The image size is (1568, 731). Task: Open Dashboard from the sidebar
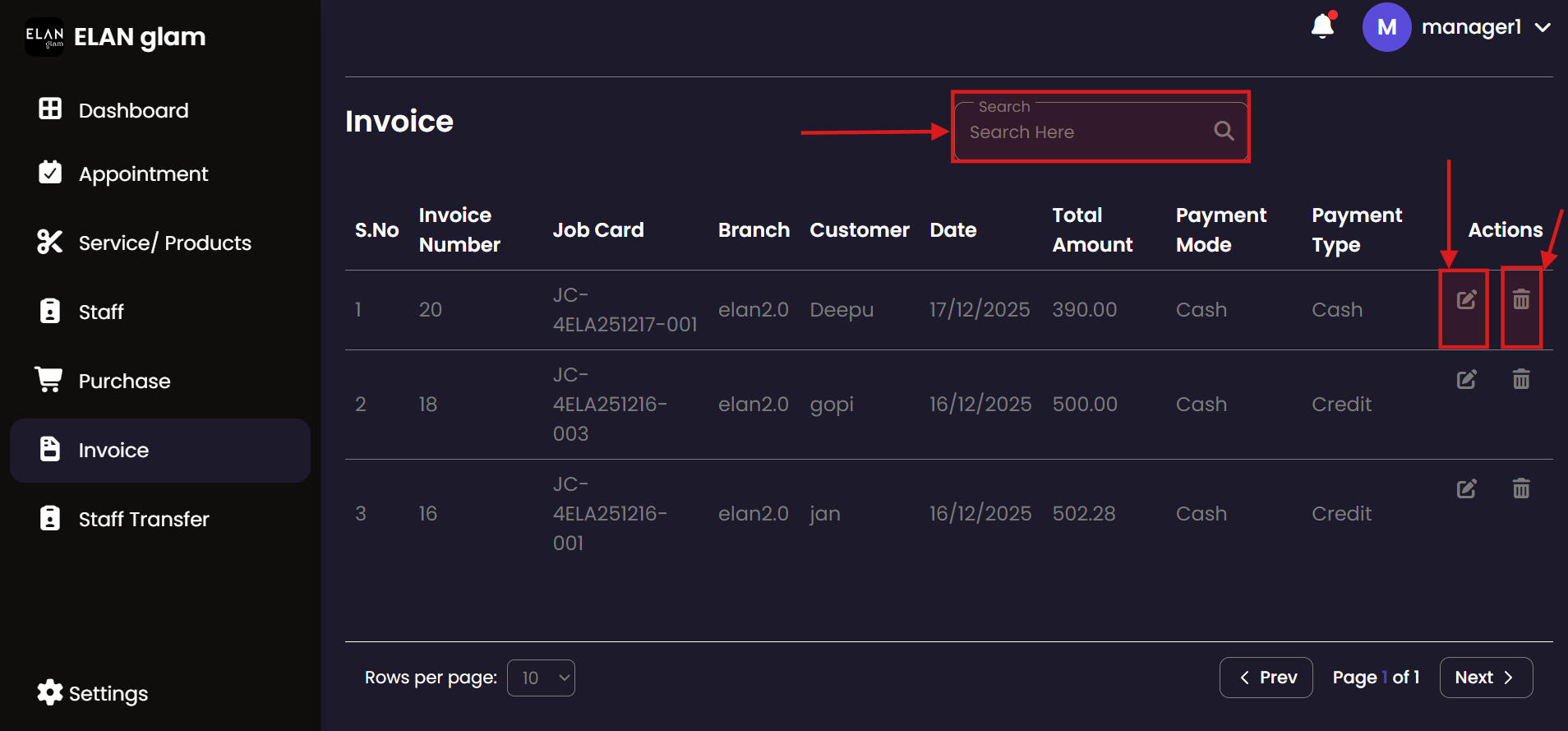click(133, 110)
